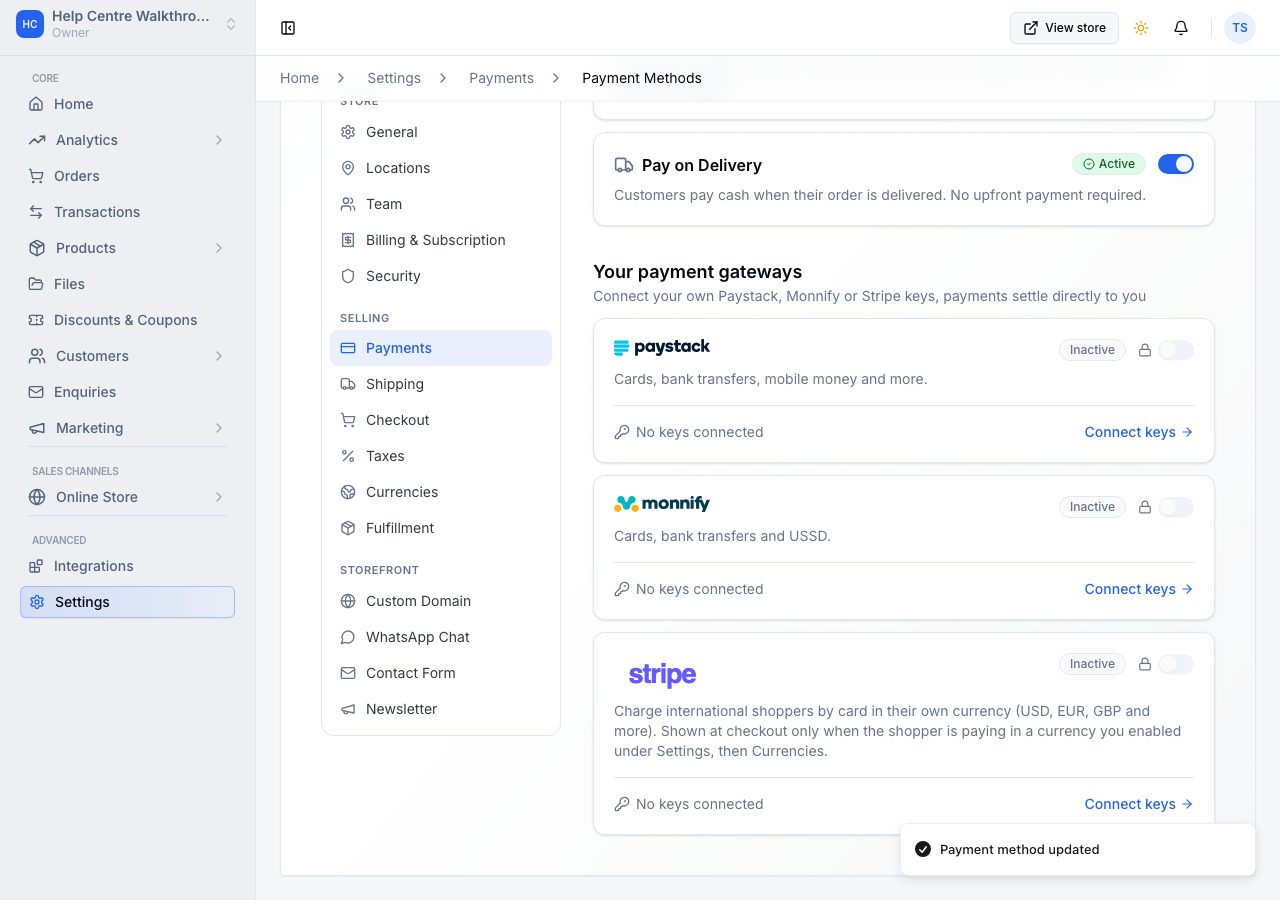
Task: Click the Orders cart icon
Action: tap(36, 176)
